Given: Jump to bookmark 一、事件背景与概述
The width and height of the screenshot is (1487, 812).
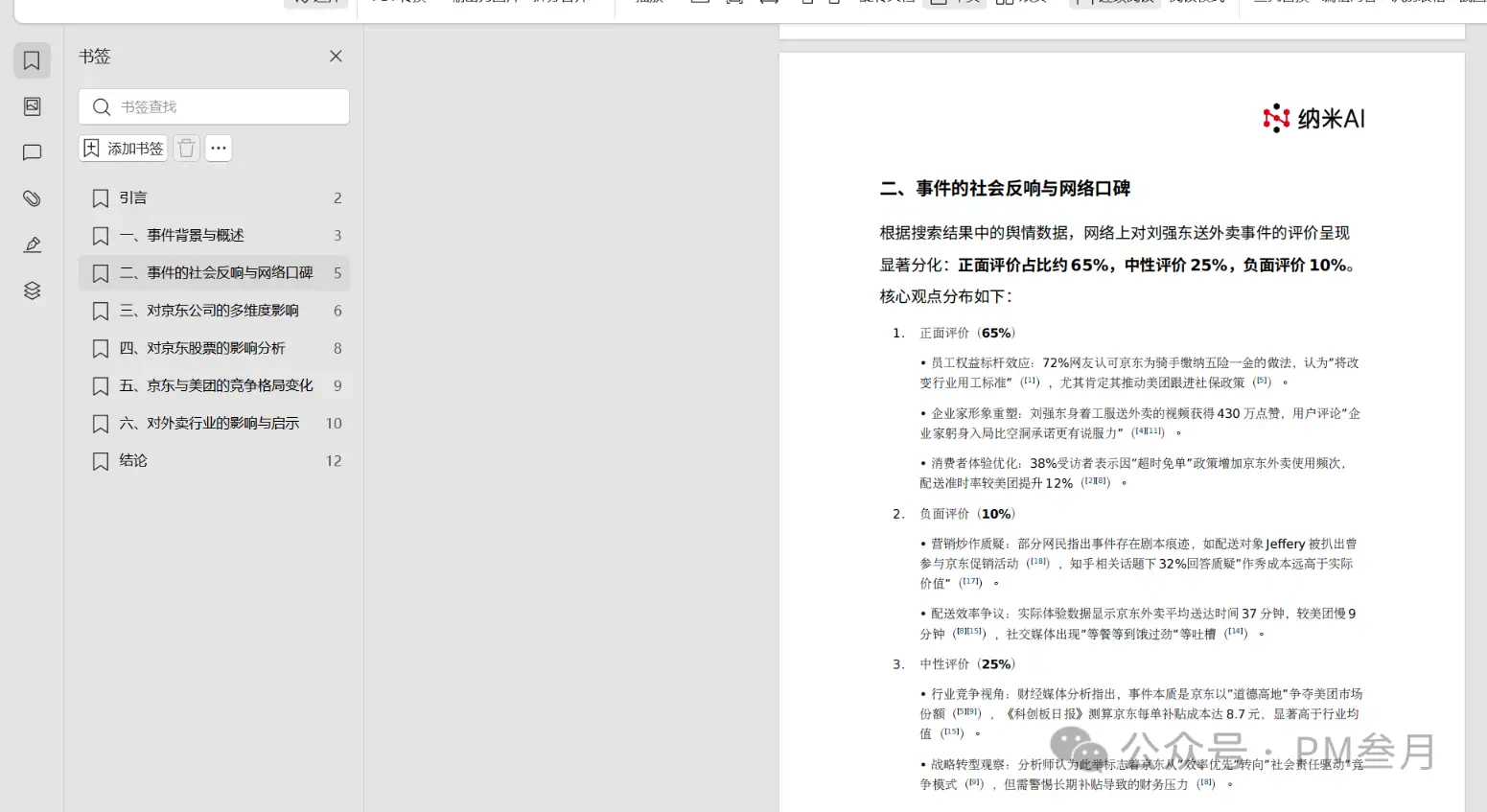Looking at the screenshot, I should (x=214, y=236).
